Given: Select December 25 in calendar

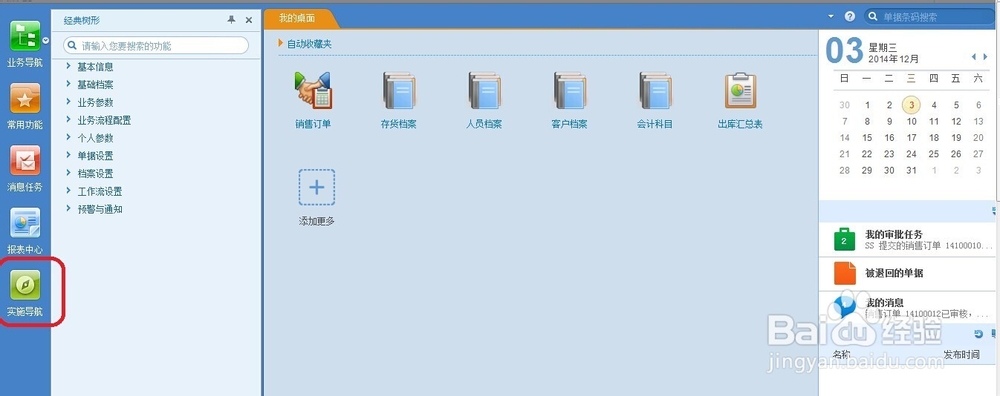Looking at the screenshot, I should click(x=934, y=154).
